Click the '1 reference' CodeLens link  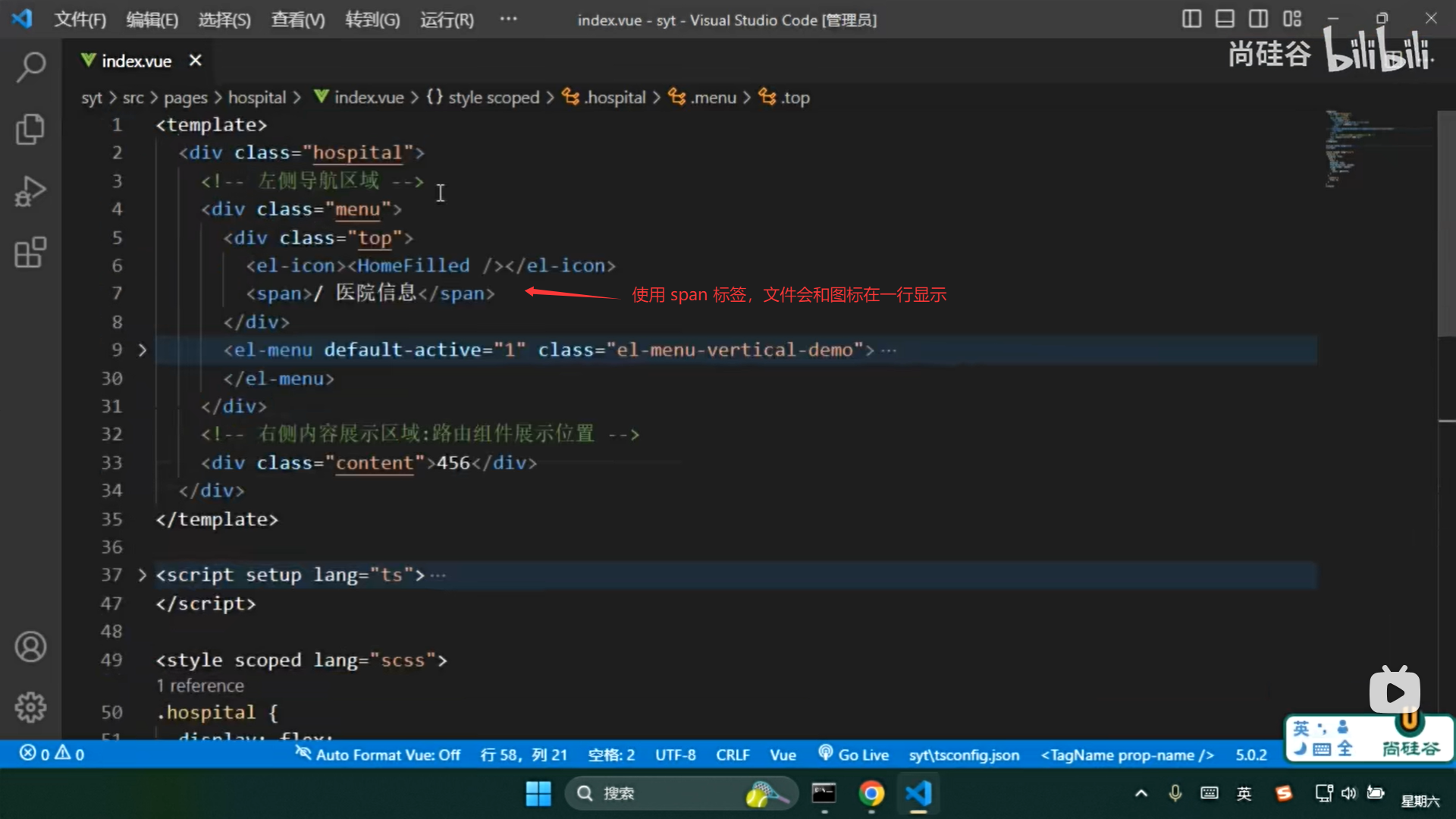[x=200, y=686]
